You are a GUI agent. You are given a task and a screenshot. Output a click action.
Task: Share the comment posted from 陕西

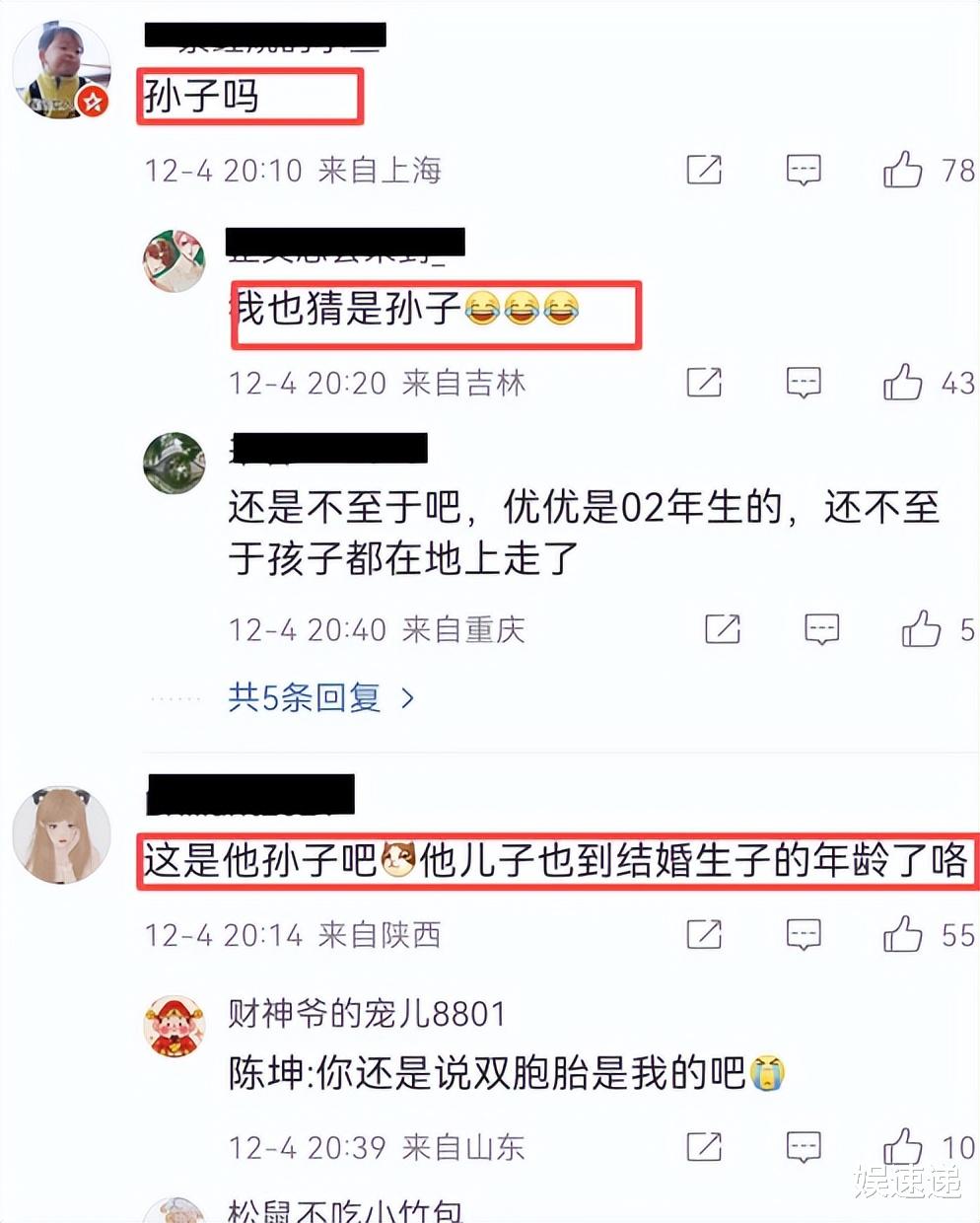point(704,934)
